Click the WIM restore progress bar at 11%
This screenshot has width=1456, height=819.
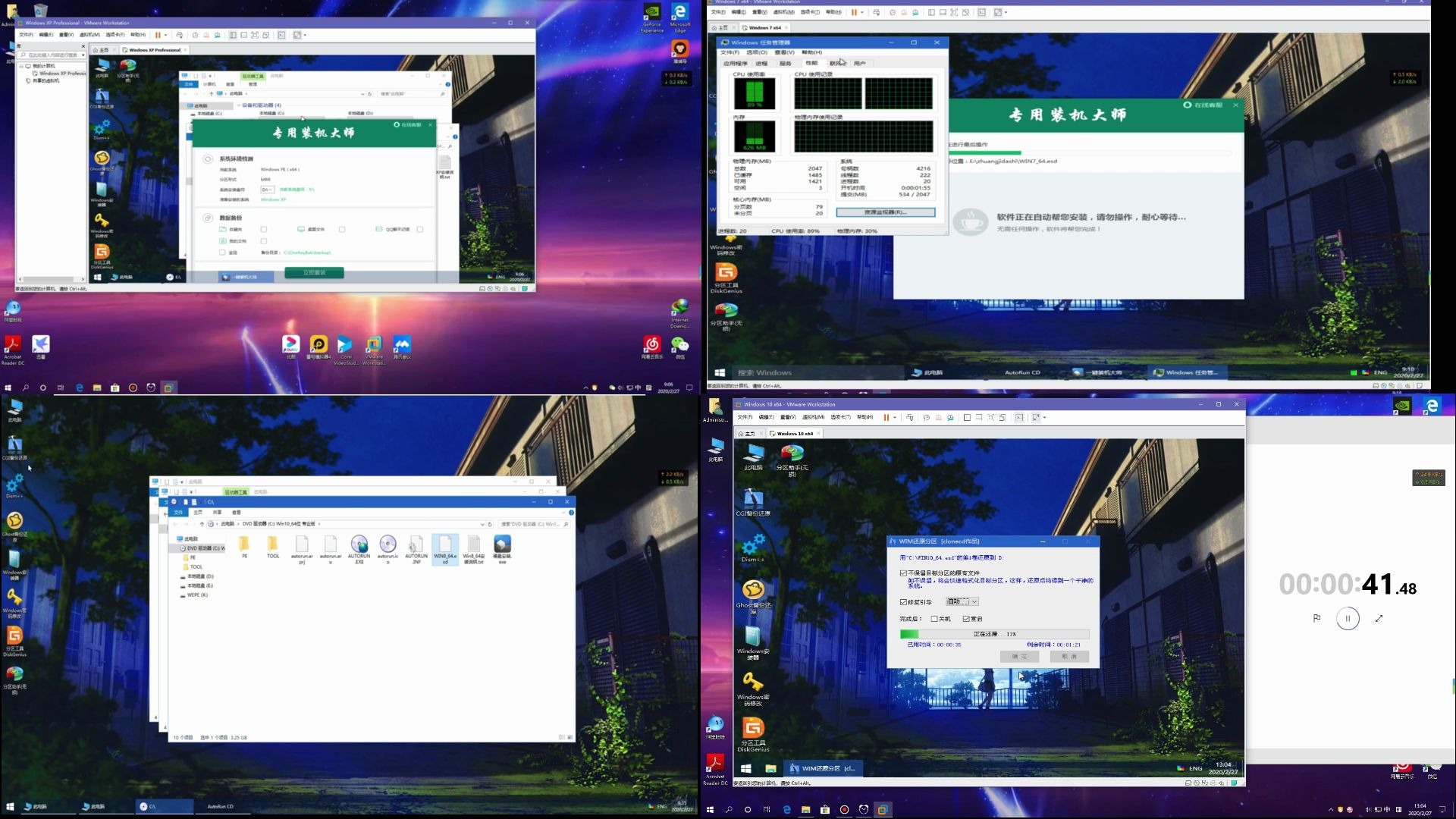[x=994, y=634]
